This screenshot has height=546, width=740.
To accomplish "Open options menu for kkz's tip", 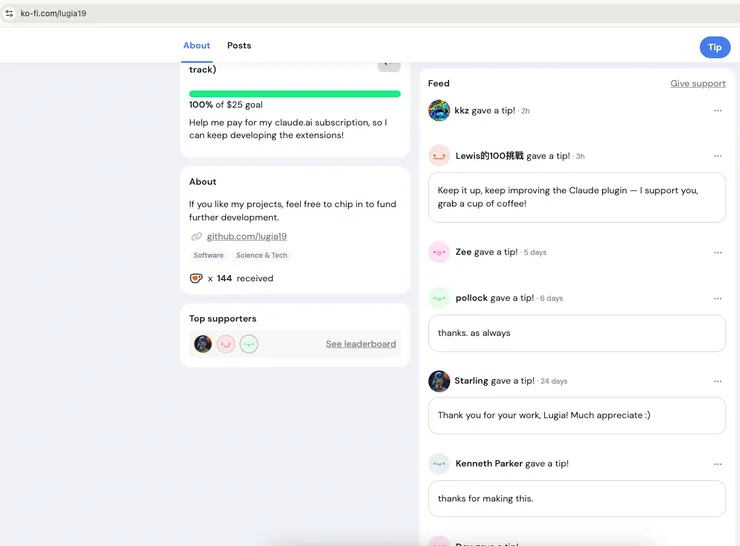I will click(x=718, y=110).
